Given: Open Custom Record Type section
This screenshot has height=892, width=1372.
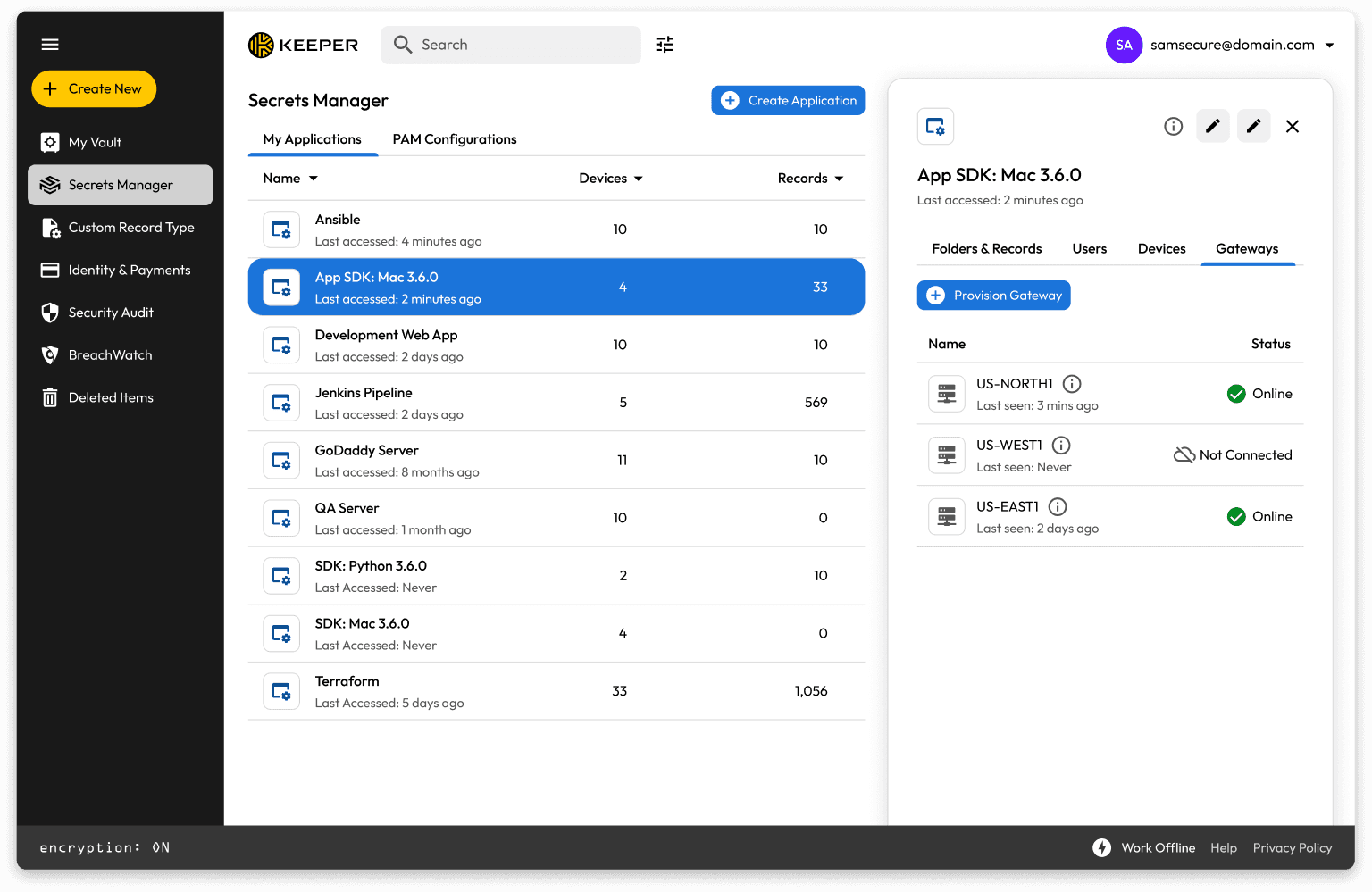Looking at the screenshot, I should point(120,228).
